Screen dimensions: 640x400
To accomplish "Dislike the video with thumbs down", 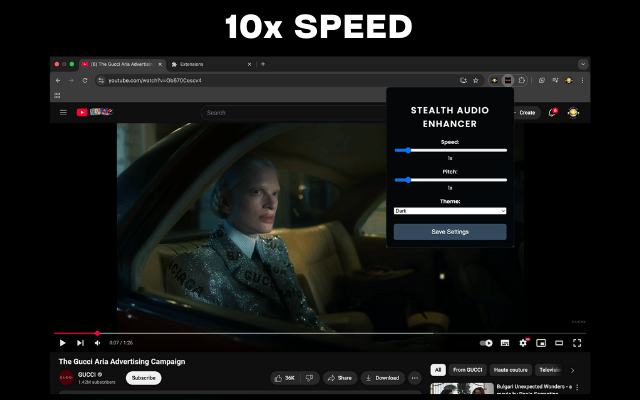I will point(309,378).
